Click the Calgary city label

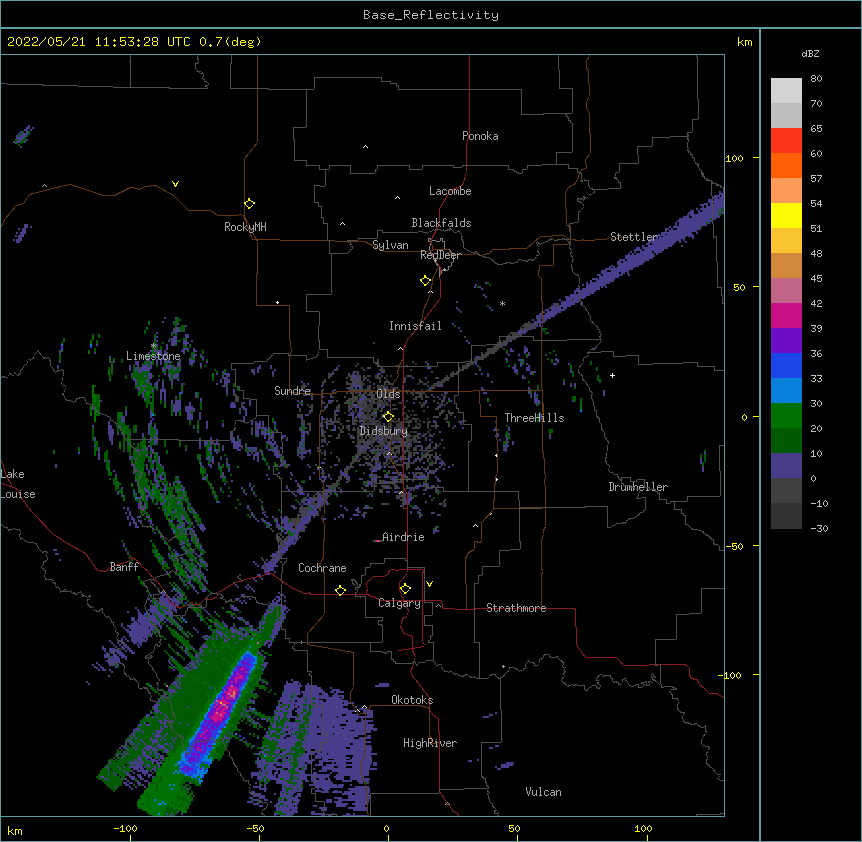point(399,603)
